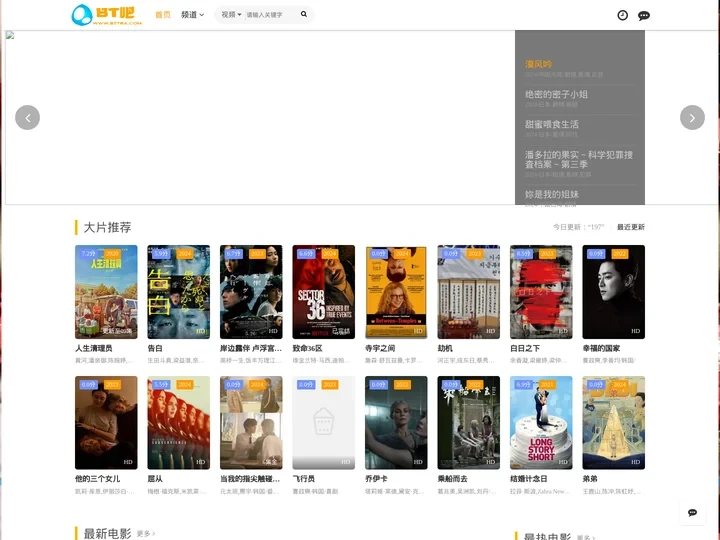Click the 他的三个女儿 title text
The image size is (720, 540).
coord(97,478)
